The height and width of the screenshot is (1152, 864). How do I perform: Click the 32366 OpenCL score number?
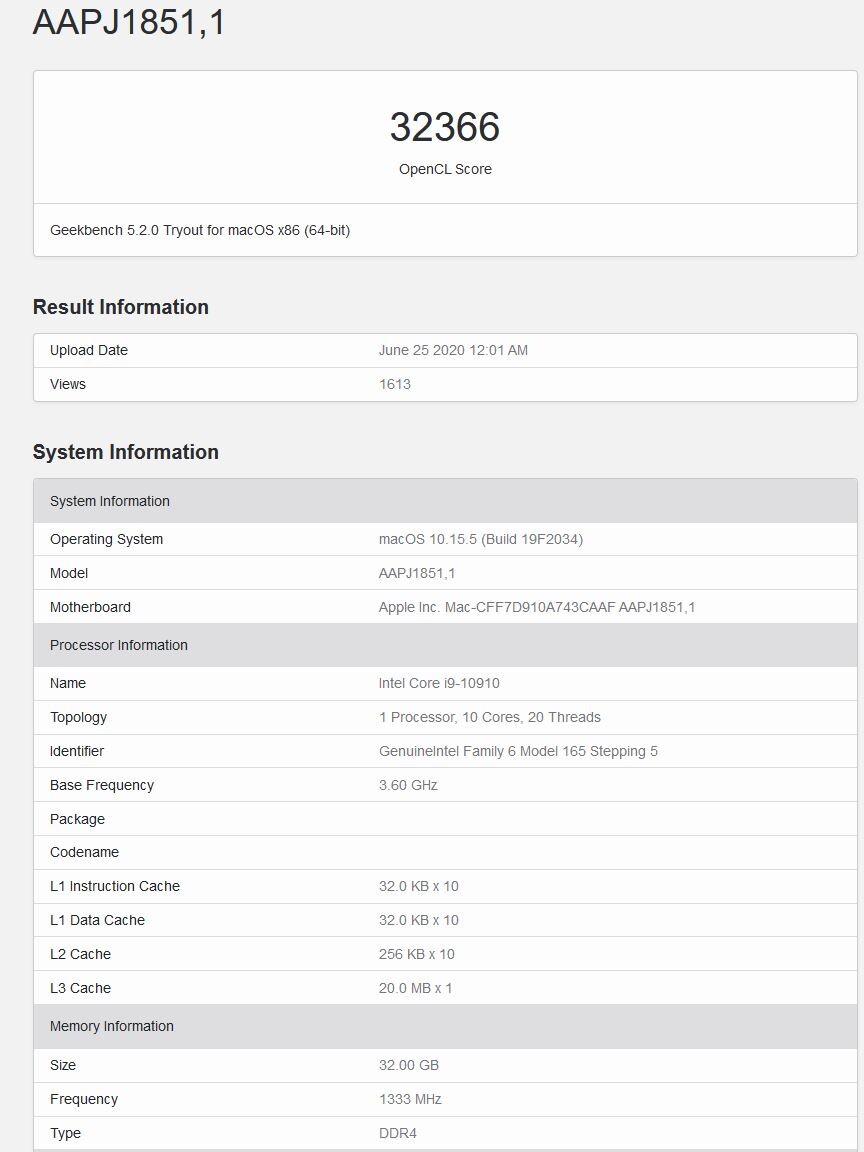pyautogui.click(x=444, y=127)
